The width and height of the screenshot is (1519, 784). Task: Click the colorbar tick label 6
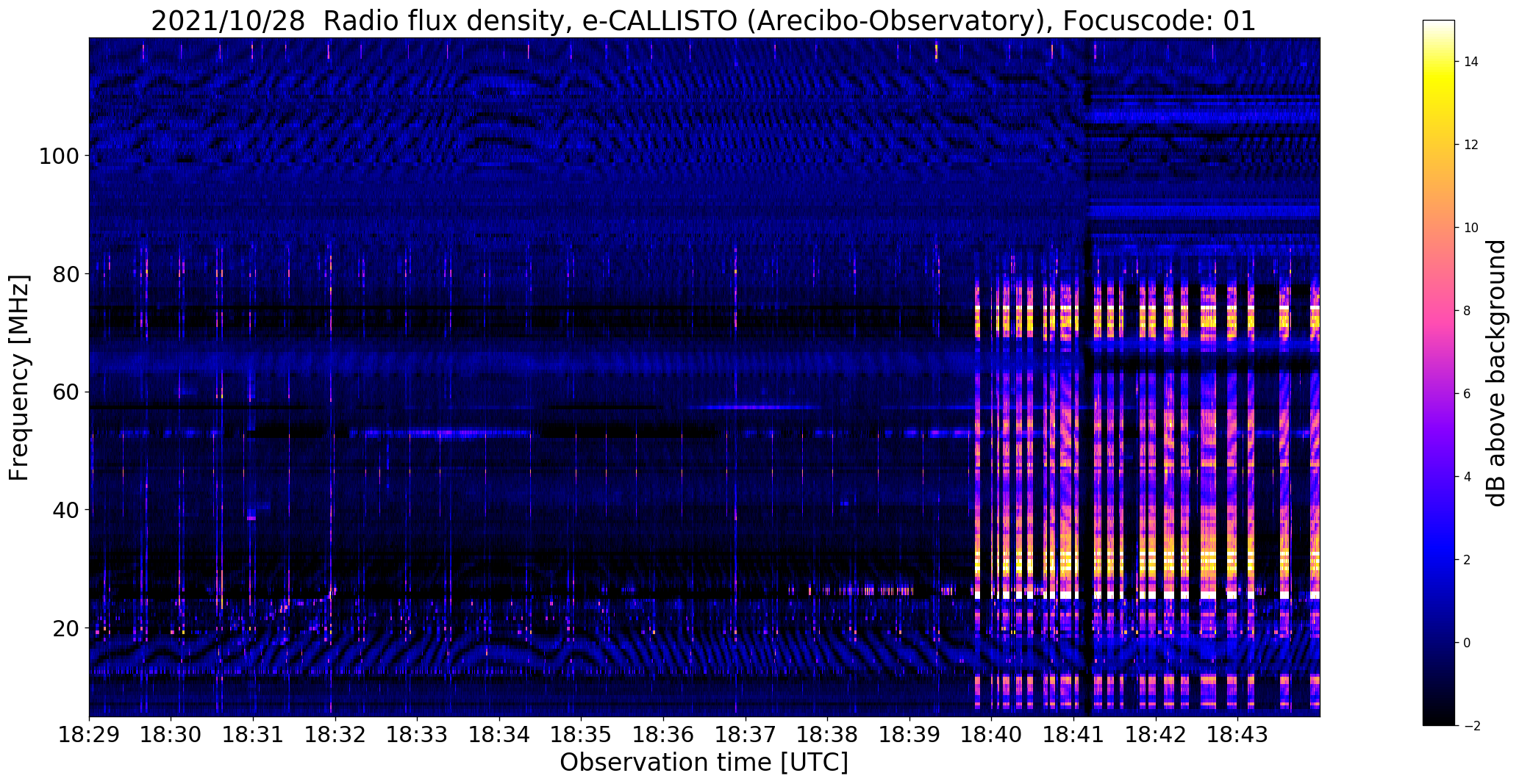(x=1468, y=394)
